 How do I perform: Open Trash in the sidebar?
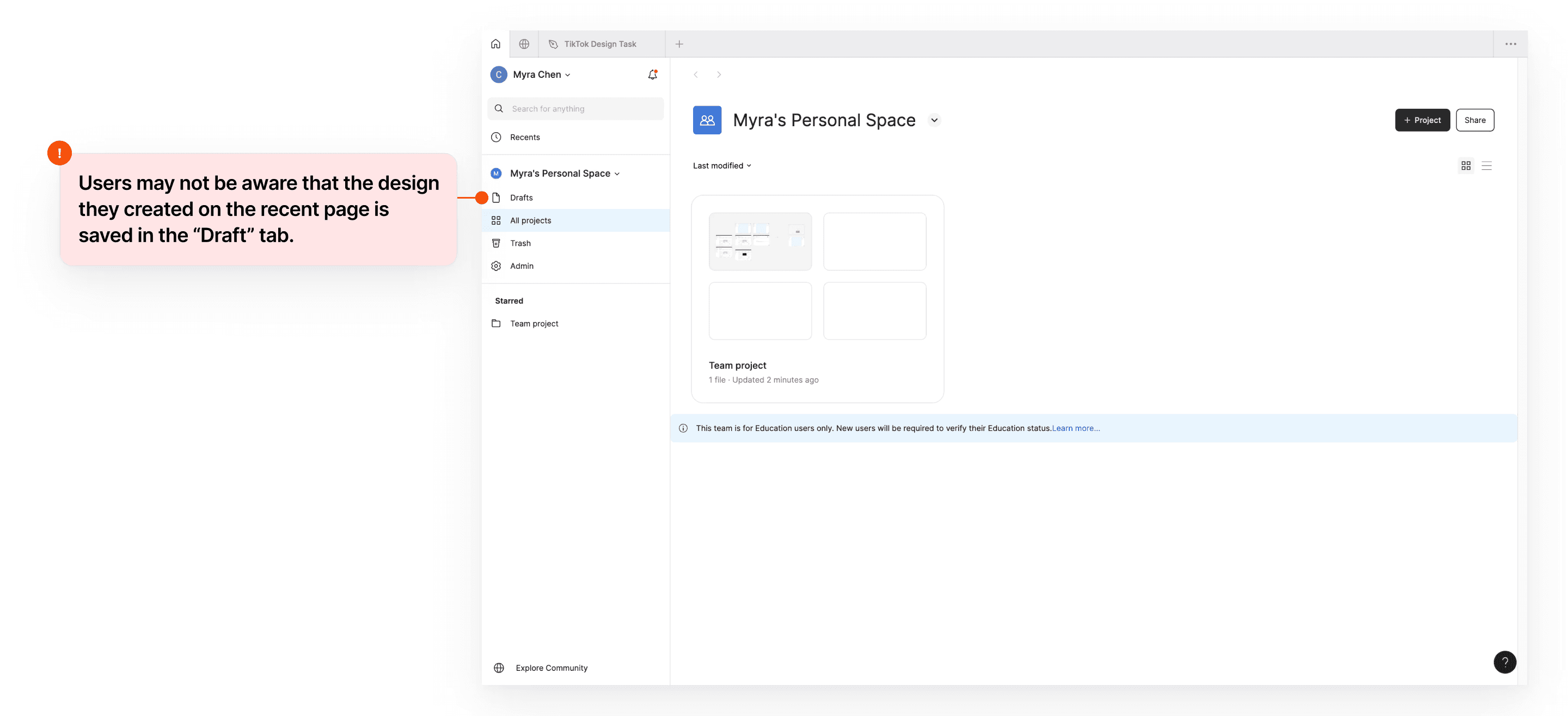[x=520, y=243]
